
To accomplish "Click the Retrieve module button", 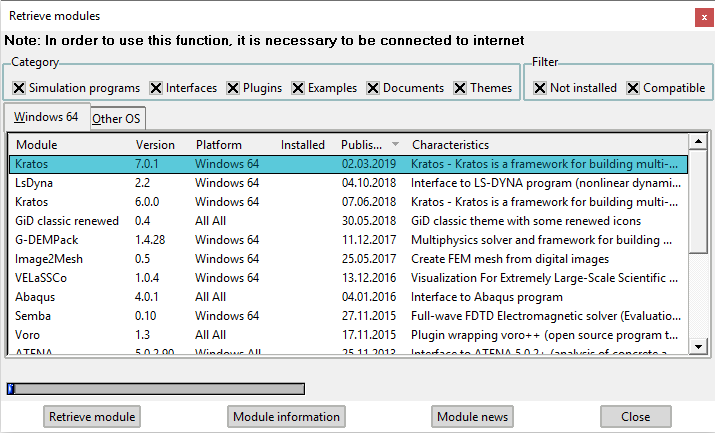I will point(92,417).
